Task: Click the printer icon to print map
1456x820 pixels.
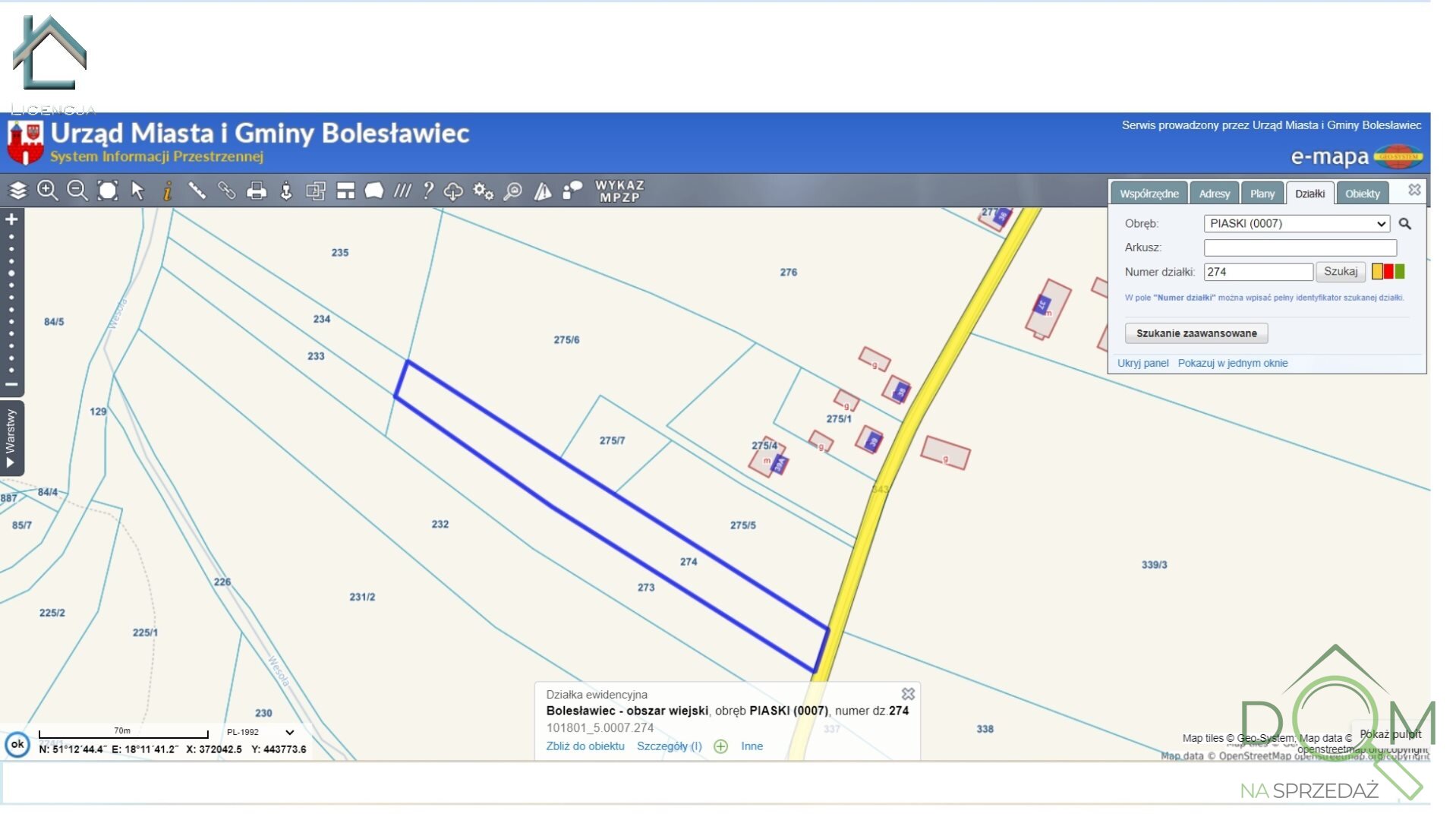Action: tap(257, 191)
